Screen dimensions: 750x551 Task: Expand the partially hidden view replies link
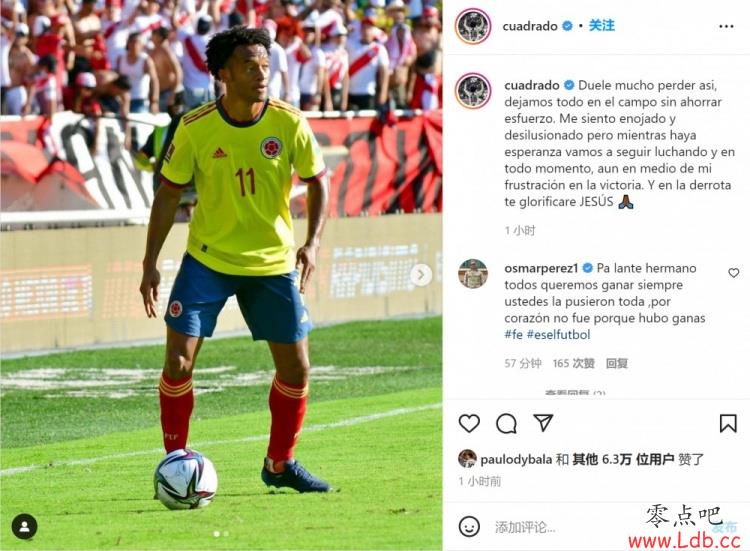point(575,393)
